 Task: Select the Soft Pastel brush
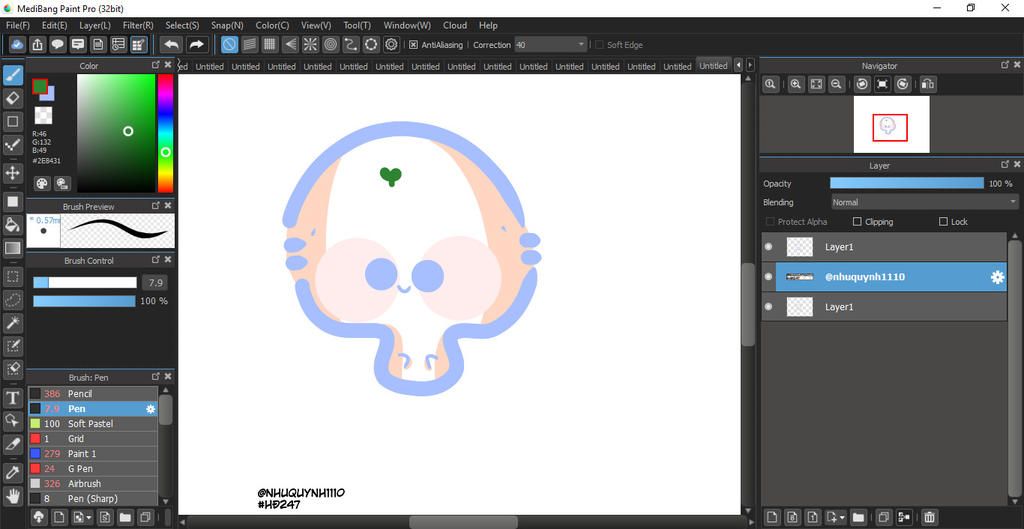tap(93, 424)
